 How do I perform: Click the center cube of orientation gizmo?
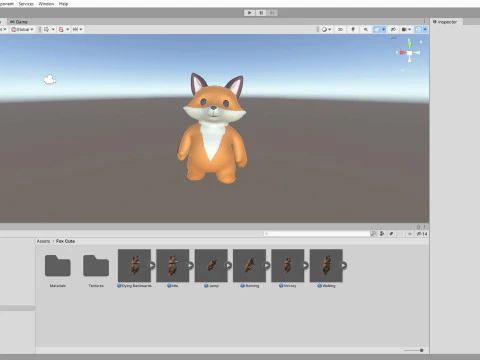[410, 53]
